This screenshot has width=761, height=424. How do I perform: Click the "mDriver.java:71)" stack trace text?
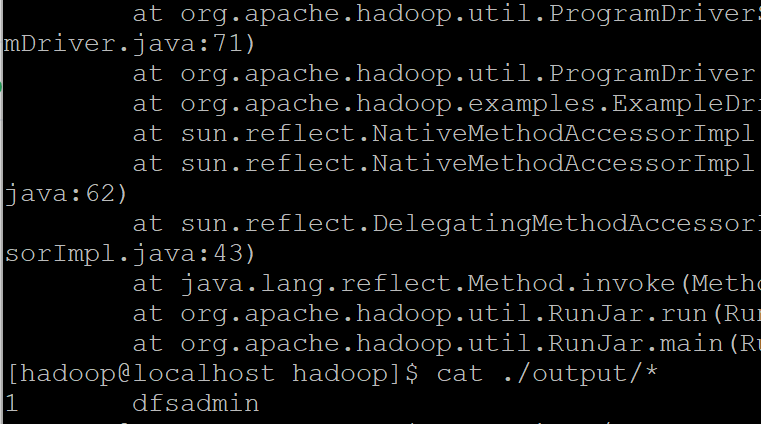[129, 44]
